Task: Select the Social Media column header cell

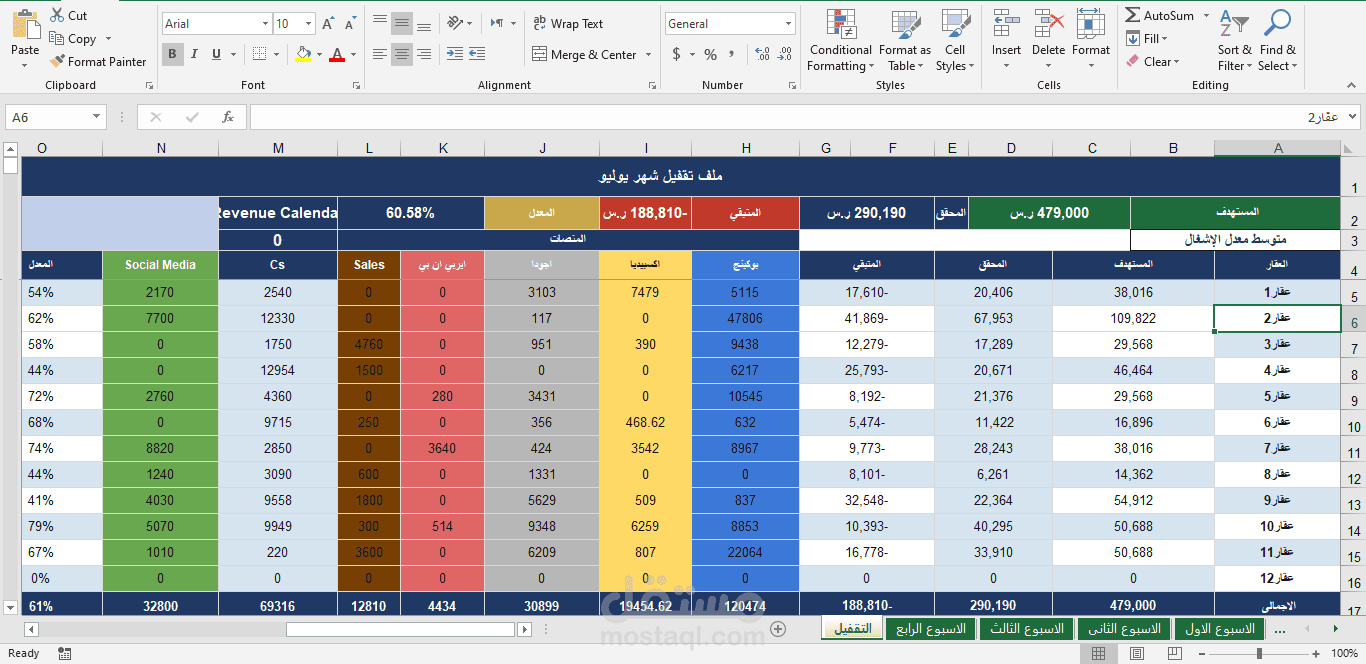Action: (x=160, y=265)
